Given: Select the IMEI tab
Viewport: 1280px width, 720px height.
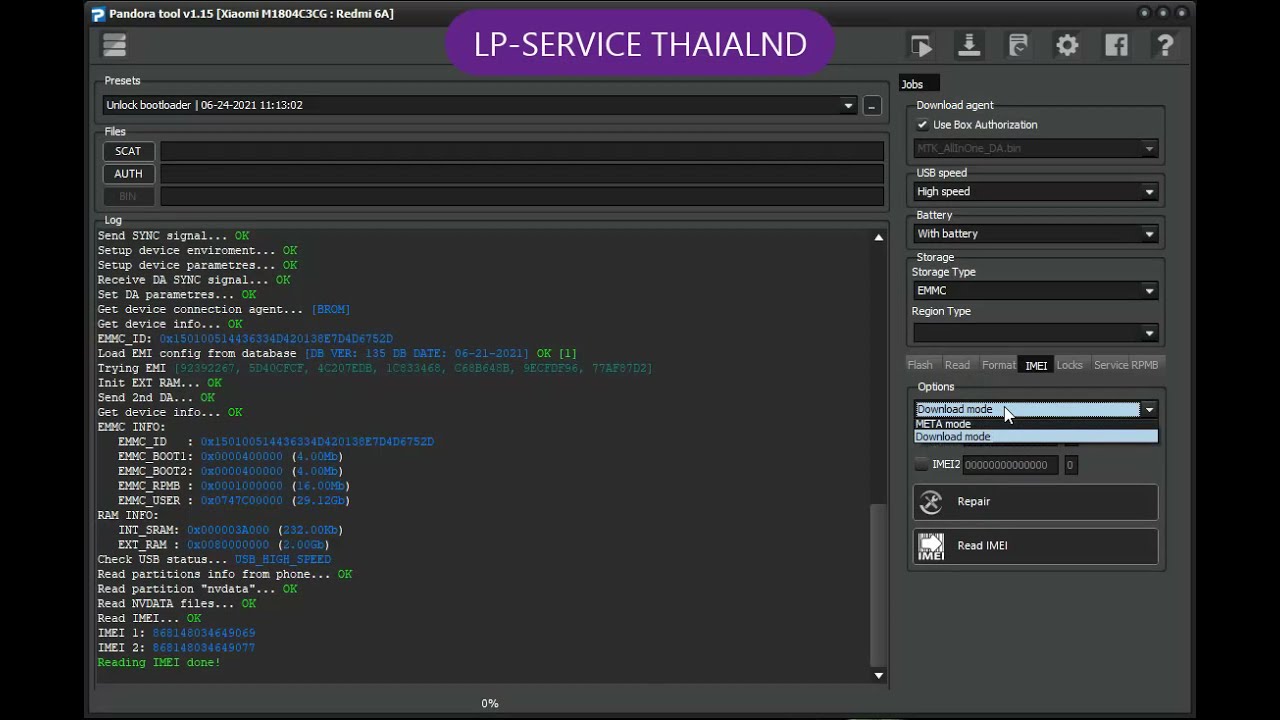Looking at the screenshot, I should 1036,365.
